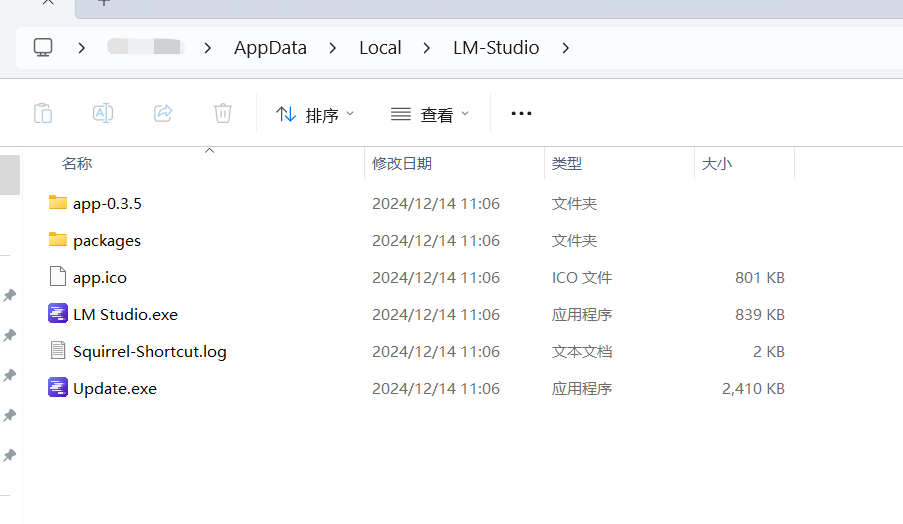903x524 pixels.
Task: Click AppData in the breadcrumb path
Action: tap(270, 48)
